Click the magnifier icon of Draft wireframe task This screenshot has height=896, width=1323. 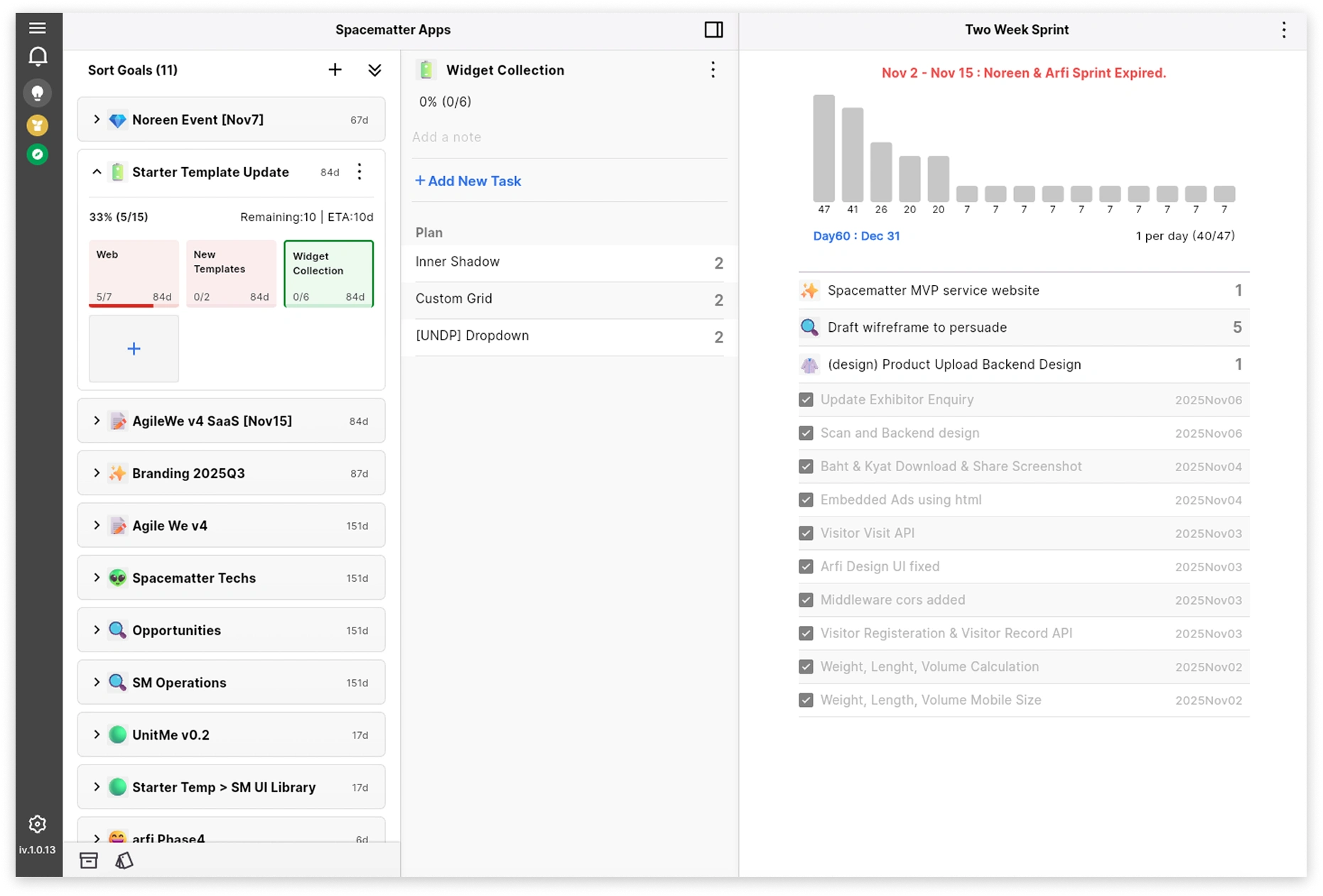tap(809, 328)
